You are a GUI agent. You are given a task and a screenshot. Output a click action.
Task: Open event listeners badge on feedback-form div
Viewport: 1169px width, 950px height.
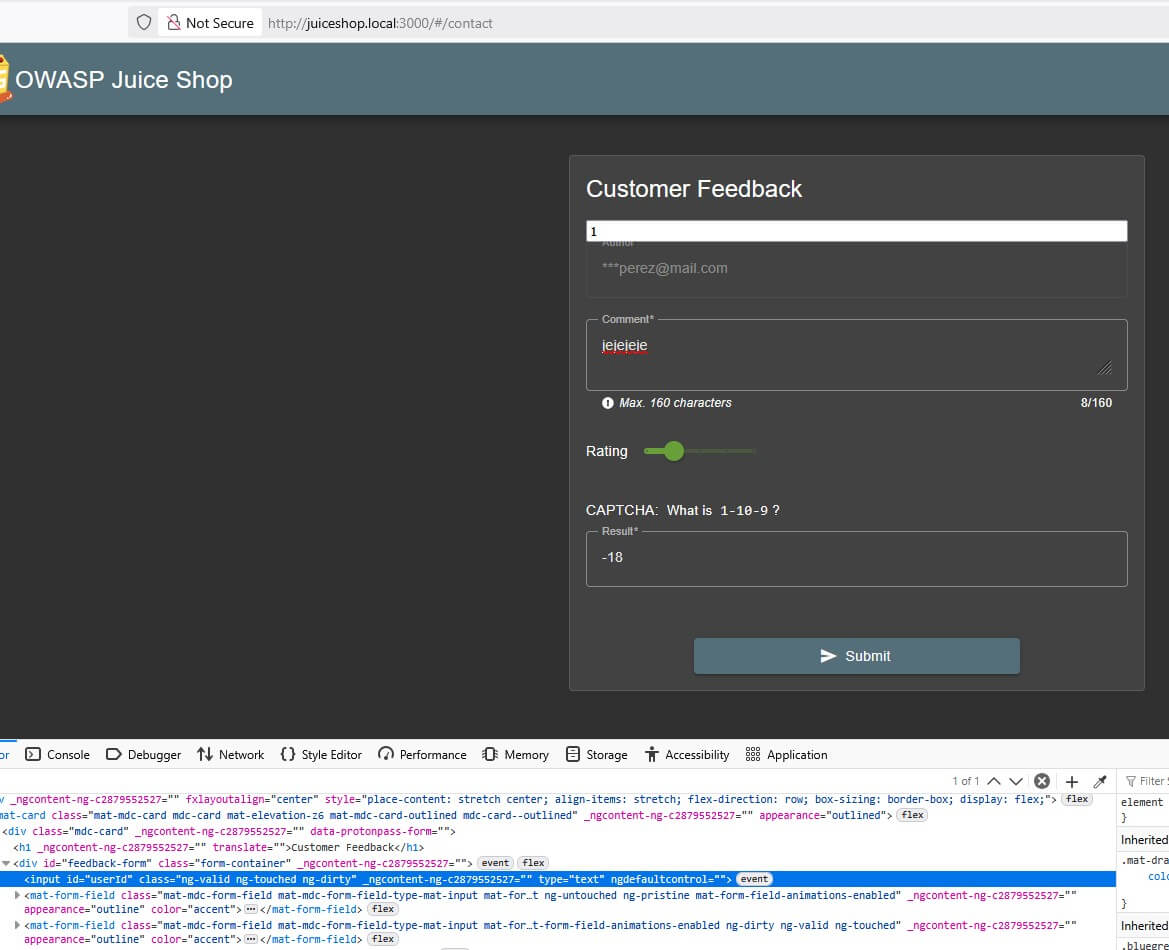click(495, 863)
